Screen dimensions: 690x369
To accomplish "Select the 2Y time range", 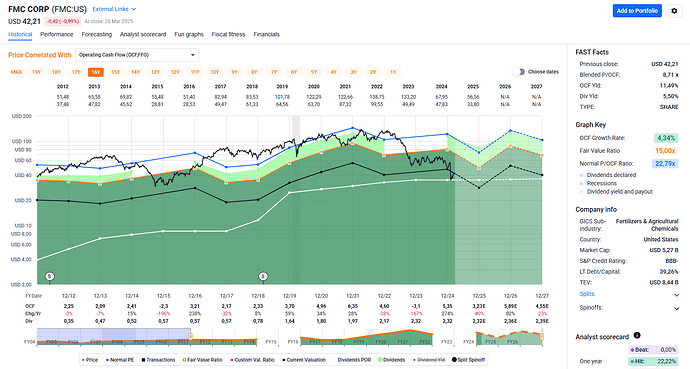I will point(373,72).
